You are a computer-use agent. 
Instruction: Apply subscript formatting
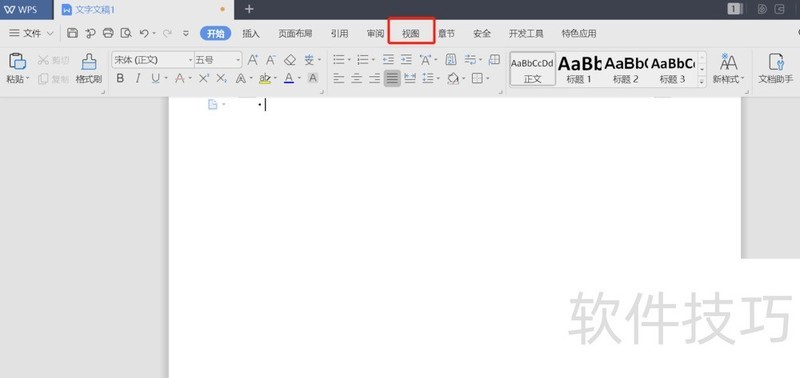pos(221,79)
